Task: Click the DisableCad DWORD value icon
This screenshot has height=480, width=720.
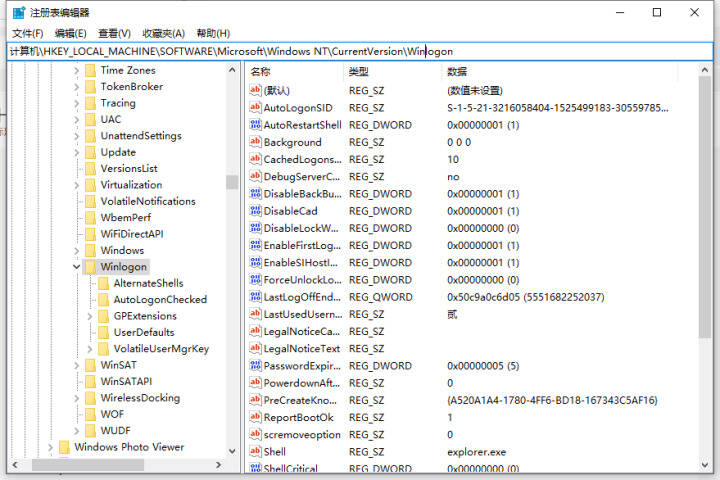Action: pos(255,211)
